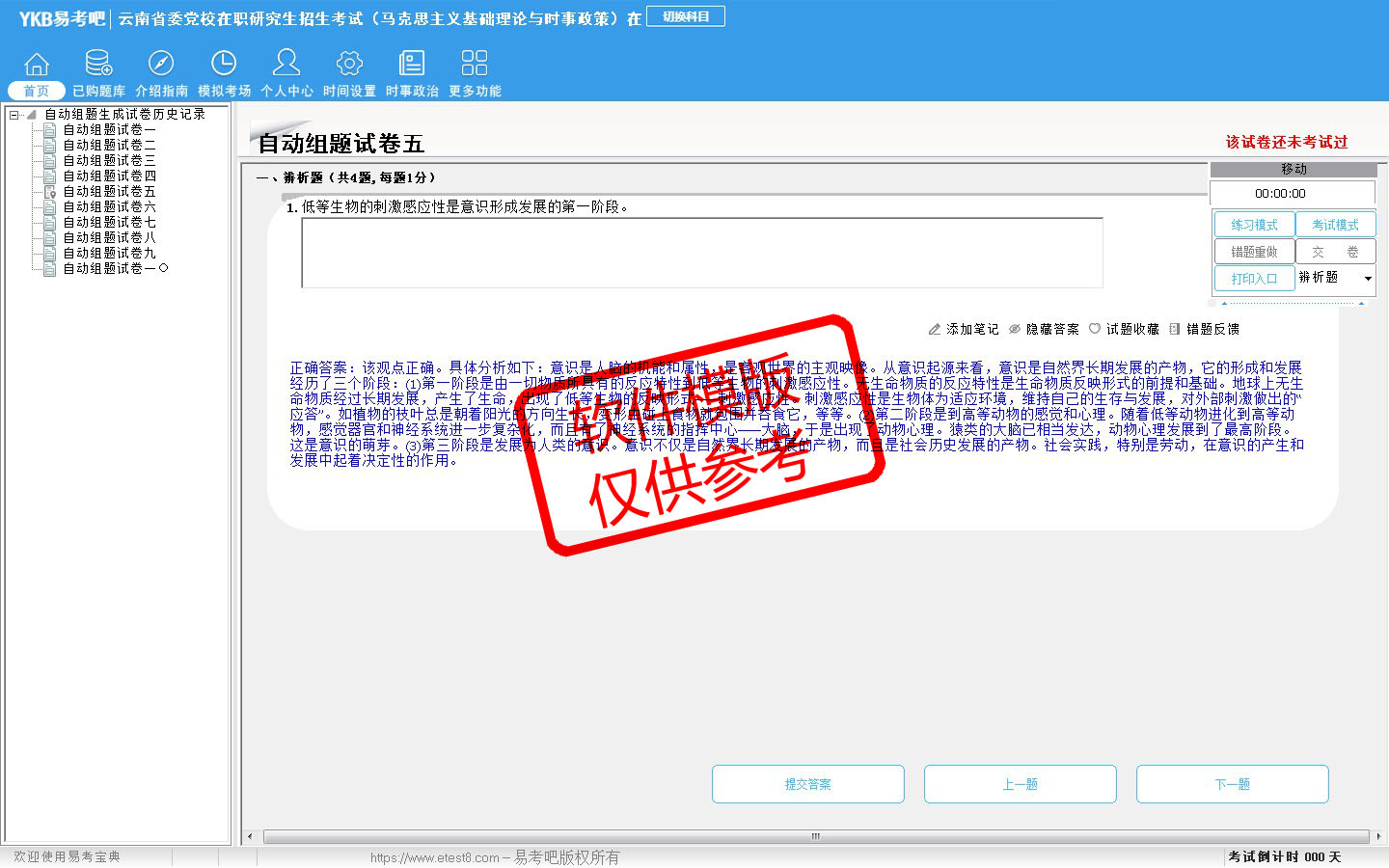Screen dimensions: 1389x868
Task: Open the time settings gear icon 时间设置
Action: pos(349,66)
